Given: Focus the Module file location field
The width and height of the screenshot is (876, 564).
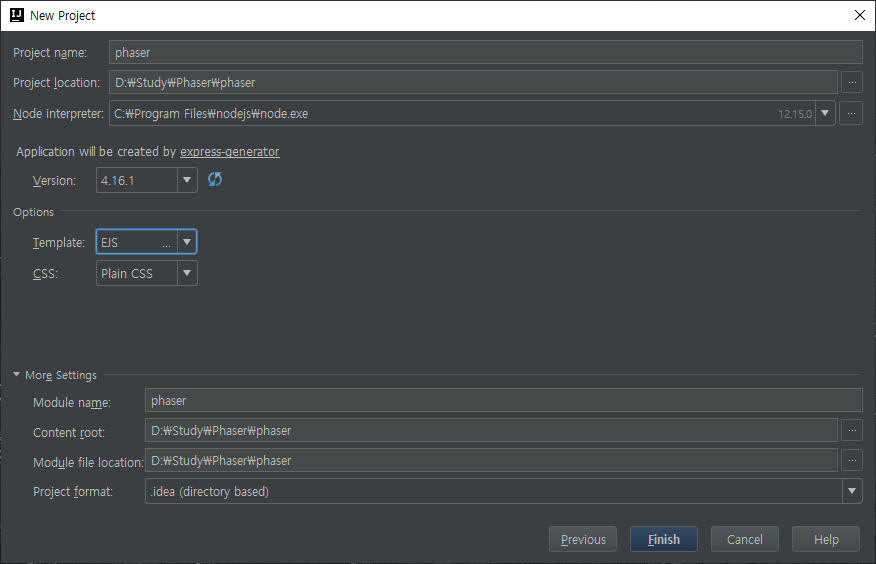Looking at the screenshot, I should coord(491,461).
